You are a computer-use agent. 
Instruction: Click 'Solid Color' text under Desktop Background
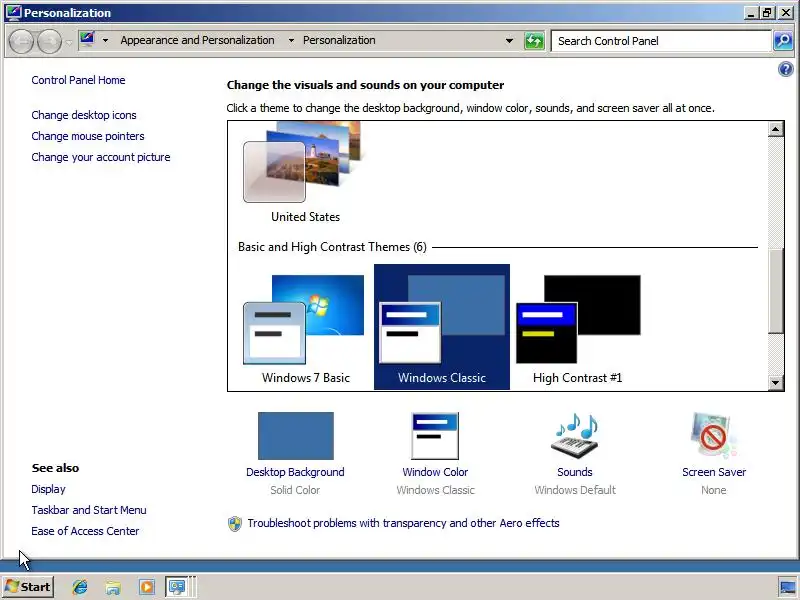pos(295,490)
